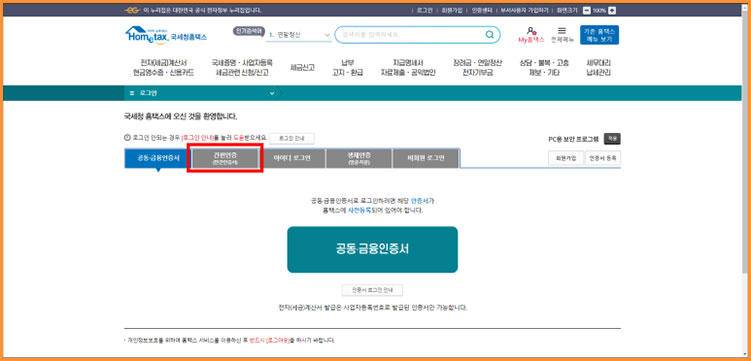Click the search magnifier icon

coord(489,34)
